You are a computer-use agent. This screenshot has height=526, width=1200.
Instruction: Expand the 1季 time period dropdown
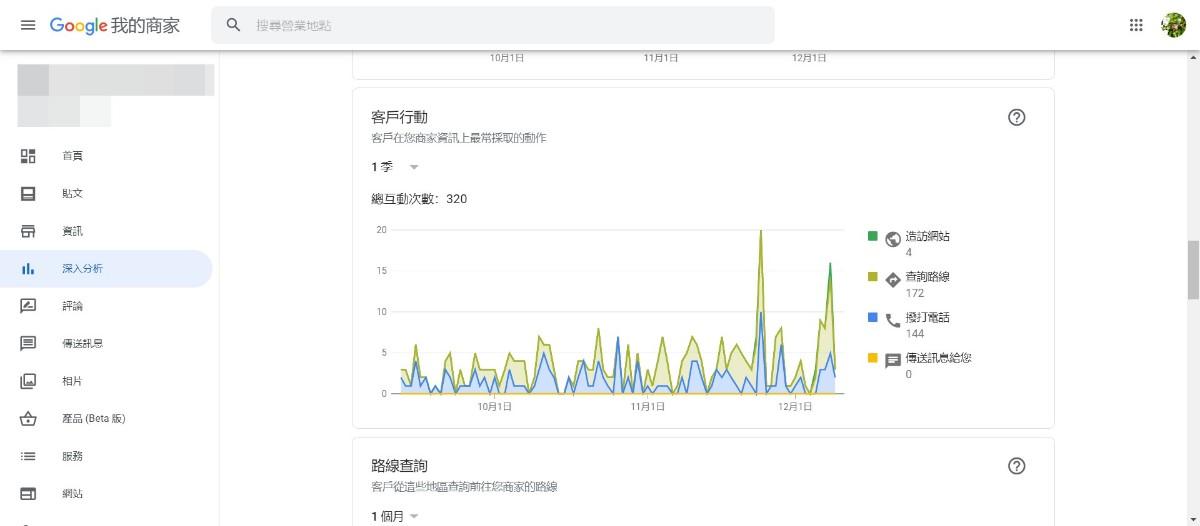click(395, 167)
